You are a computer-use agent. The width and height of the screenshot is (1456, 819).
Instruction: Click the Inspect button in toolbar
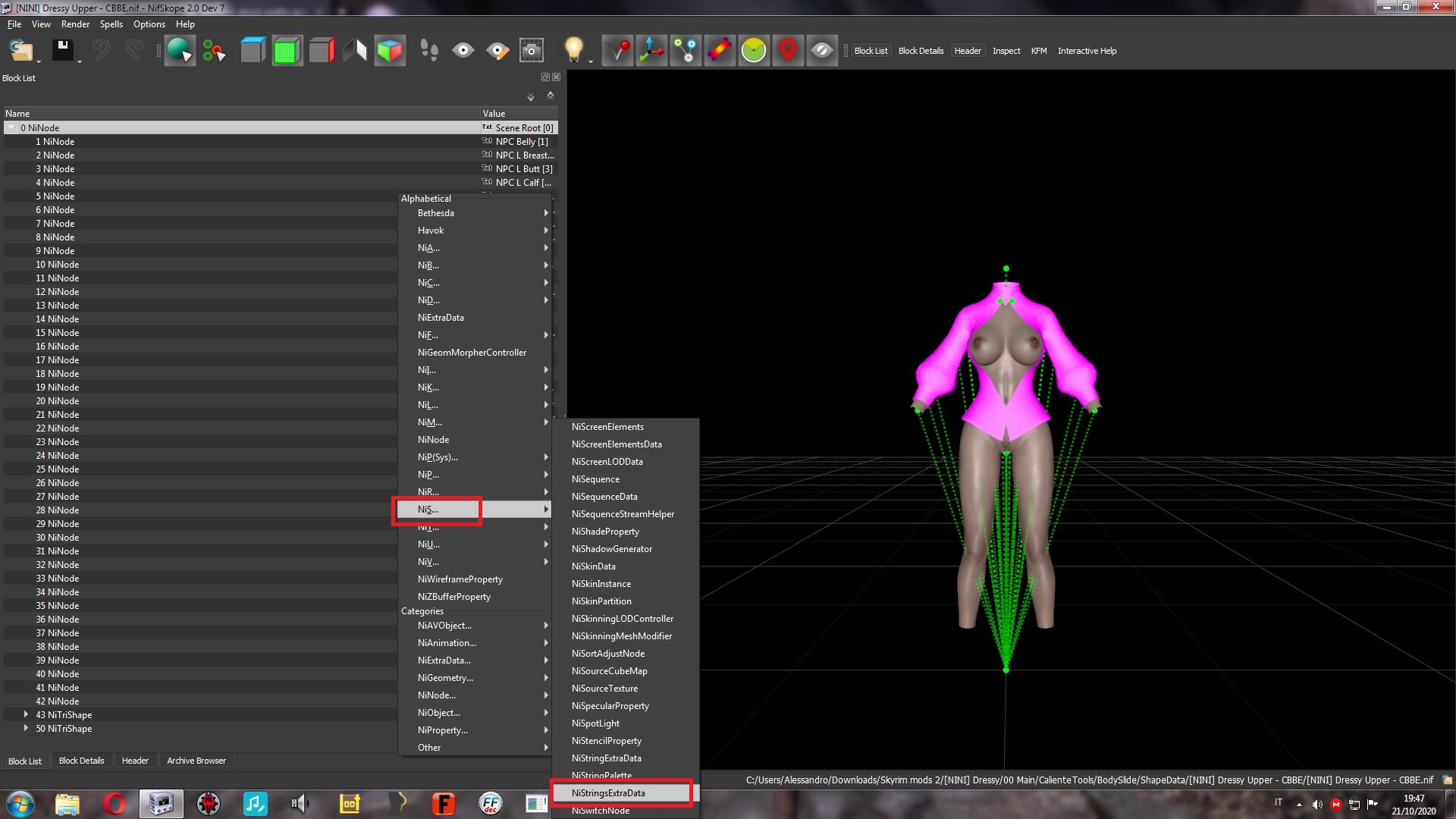[1006, 51]
